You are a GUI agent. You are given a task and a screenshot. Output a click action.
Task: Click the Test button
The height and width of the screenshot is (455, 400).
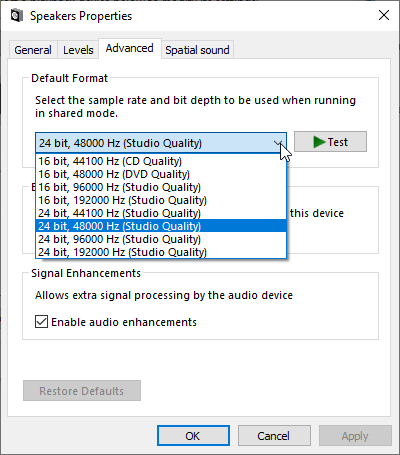click(330, 142)
